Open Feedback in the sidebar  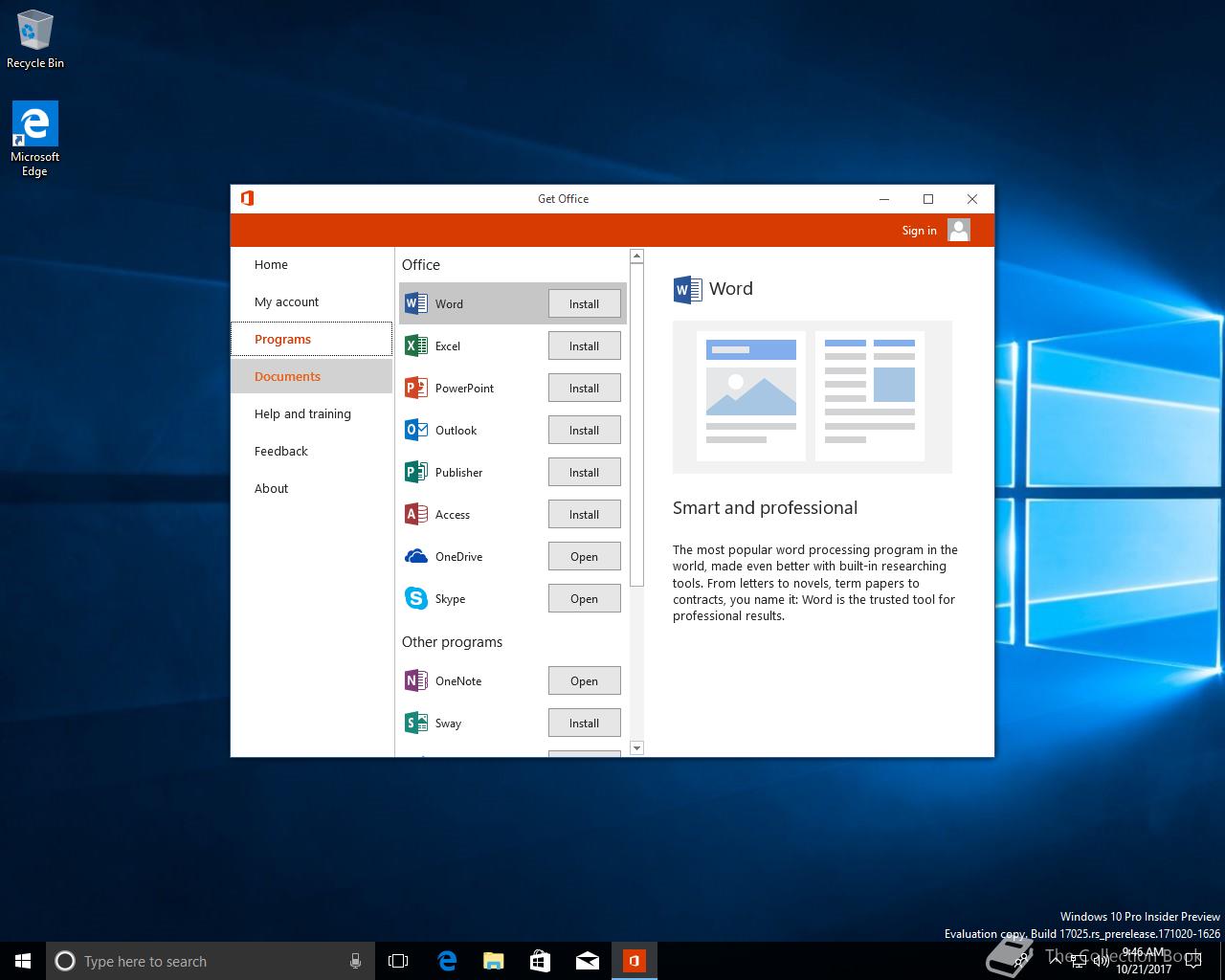point(311,451)
